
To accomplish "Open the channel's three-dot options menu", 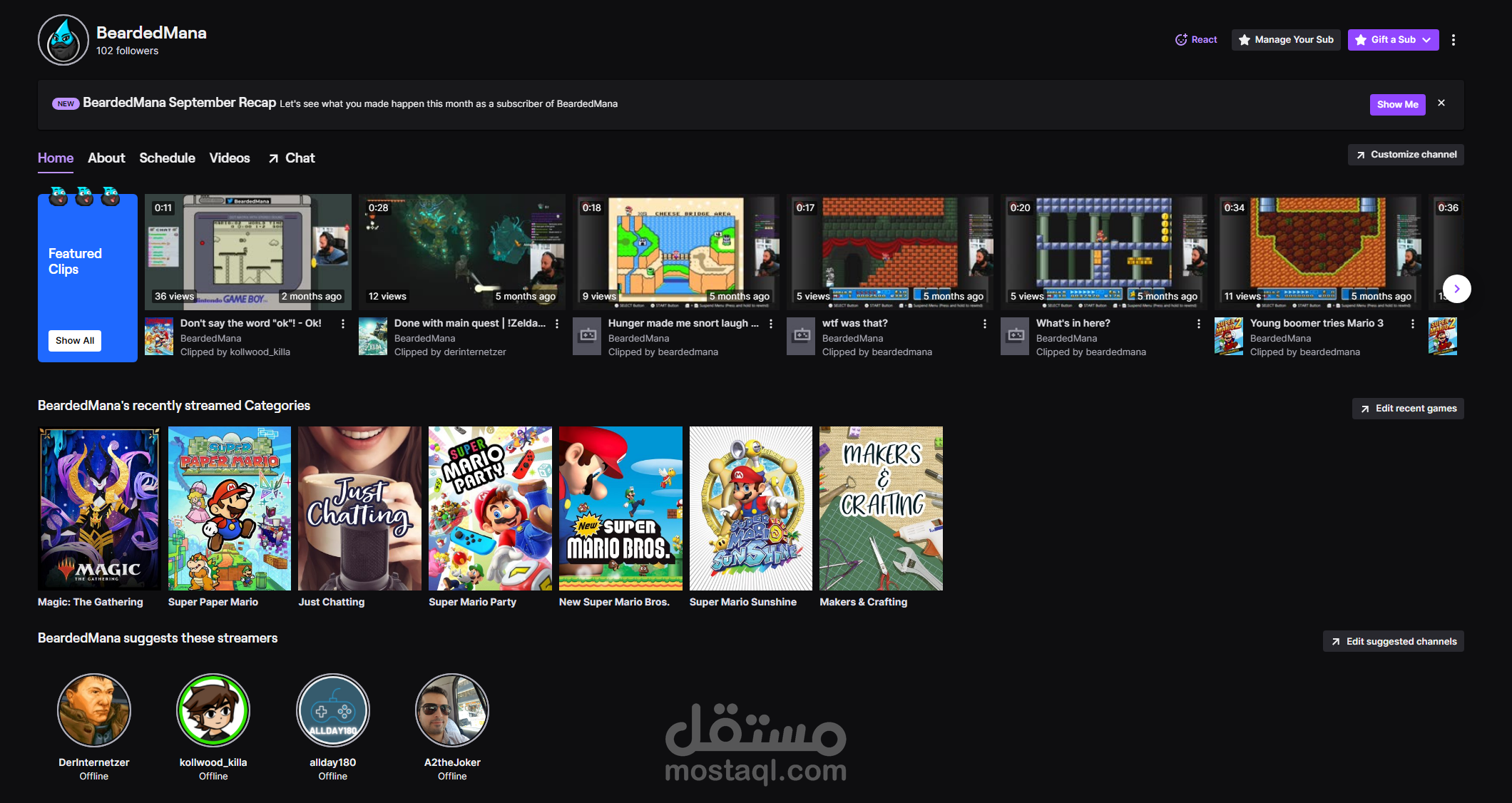I will pyautogui.click(x=1453, y=40).
